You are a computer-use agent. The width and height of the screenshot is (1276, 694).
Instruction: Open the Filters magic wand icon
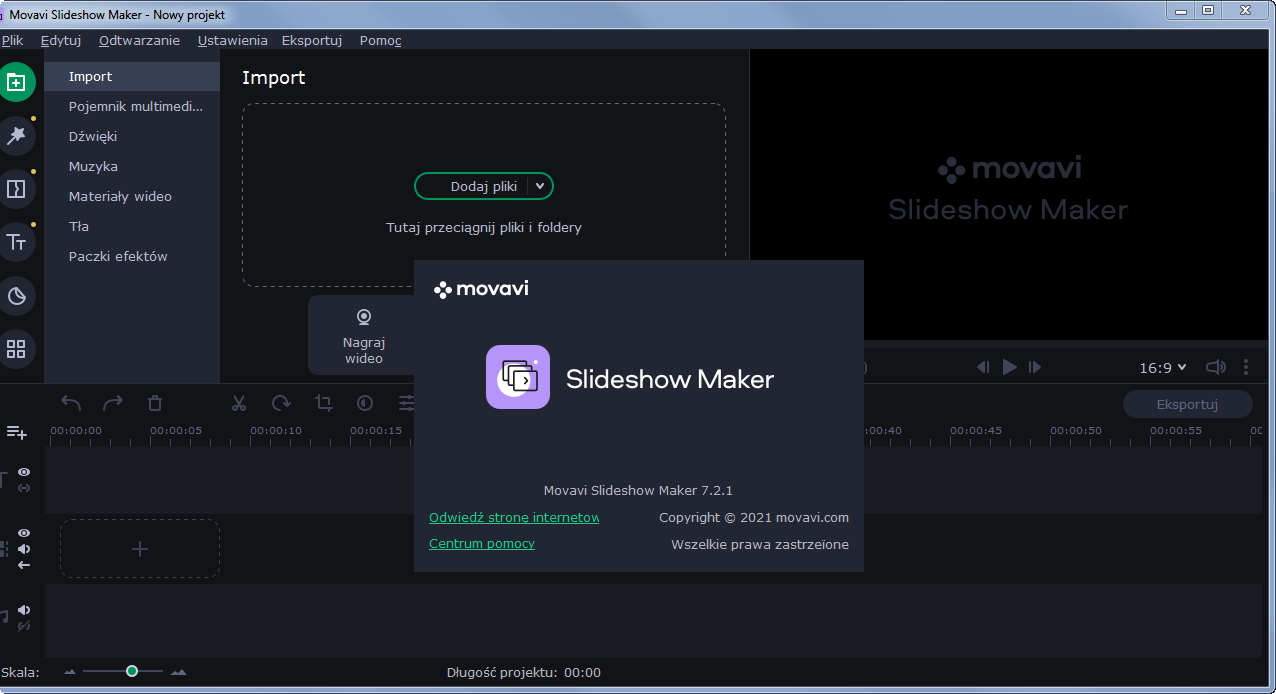[16, 136]
